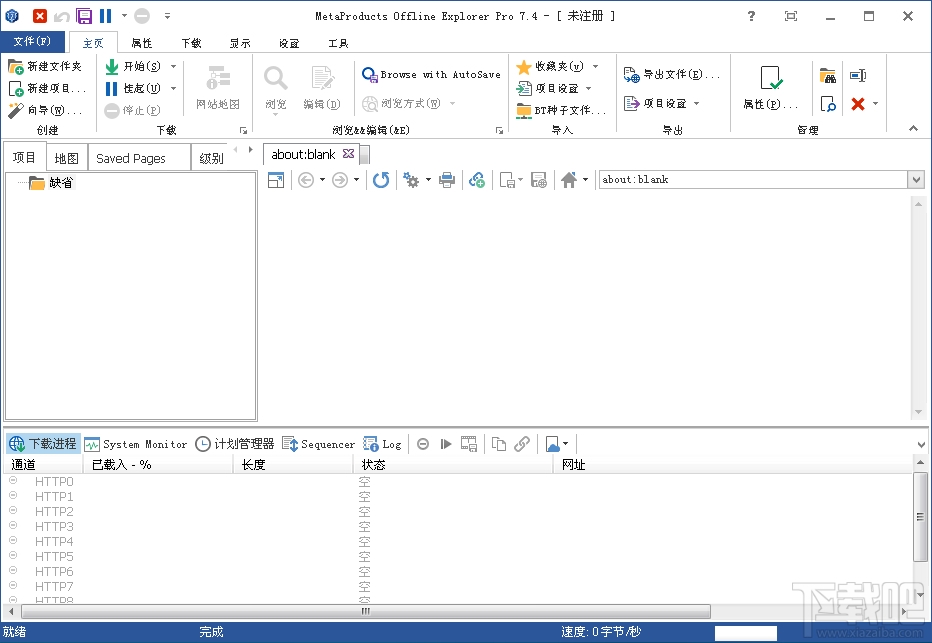
Task: Switch to the 显示 ribbon tab
Action: click(240, 43)
